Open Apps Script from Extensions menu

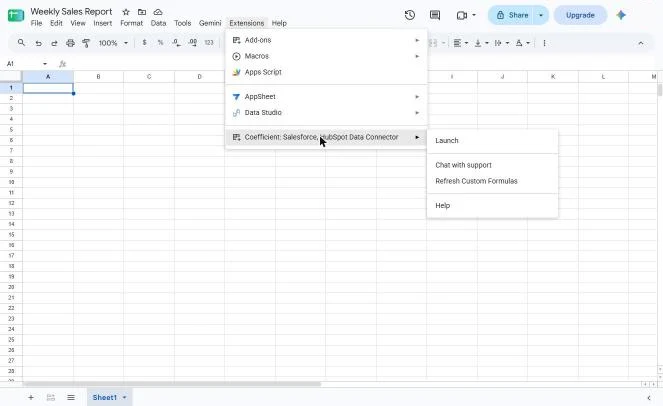[326, 72]
